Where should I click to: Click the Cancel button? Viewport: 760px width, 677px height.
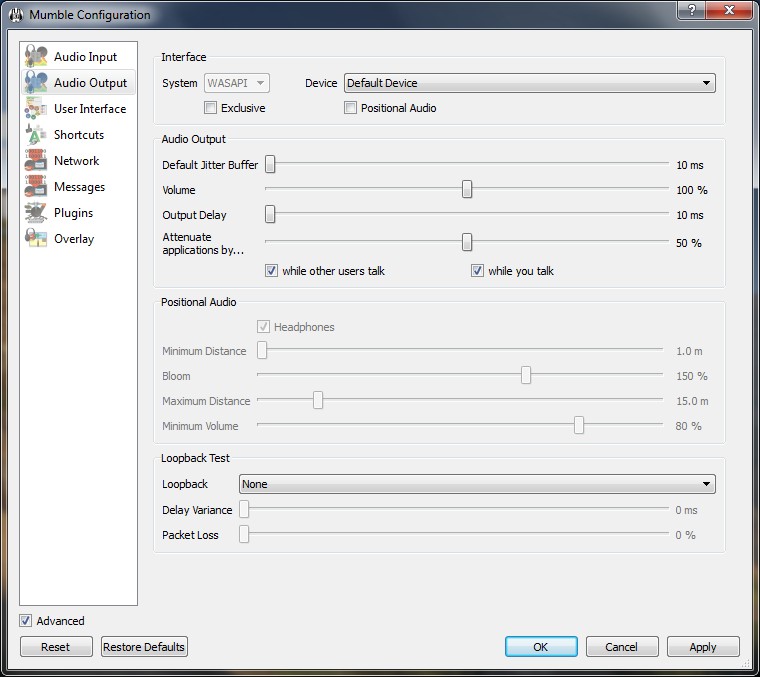[622, 646]
